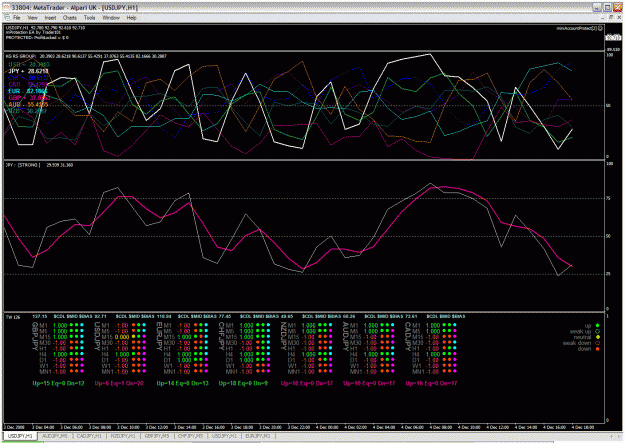
Task: Switch to the GBPJPY,M5 chart tab
Action: (157, 436)
